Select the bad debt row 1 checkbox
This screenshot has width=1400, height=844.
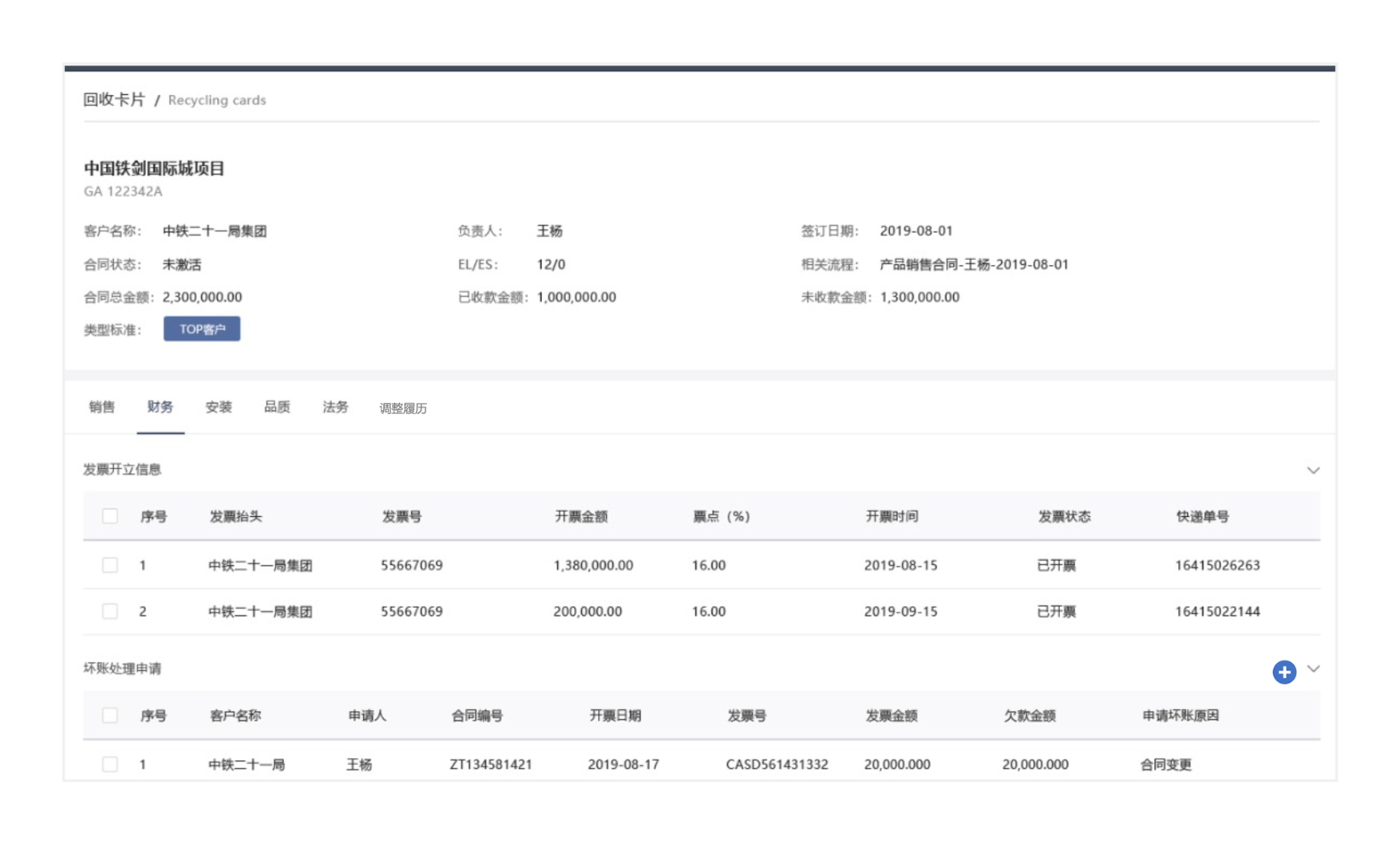click(x=110, y=764)
